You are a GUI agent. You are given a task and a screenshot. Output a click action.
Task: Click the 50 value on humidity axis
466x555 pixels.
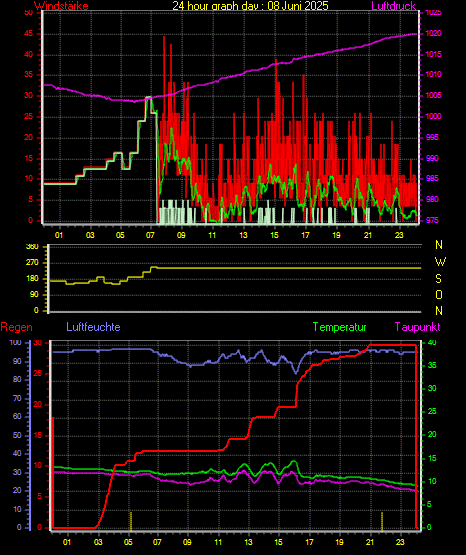tap(17, 435)
